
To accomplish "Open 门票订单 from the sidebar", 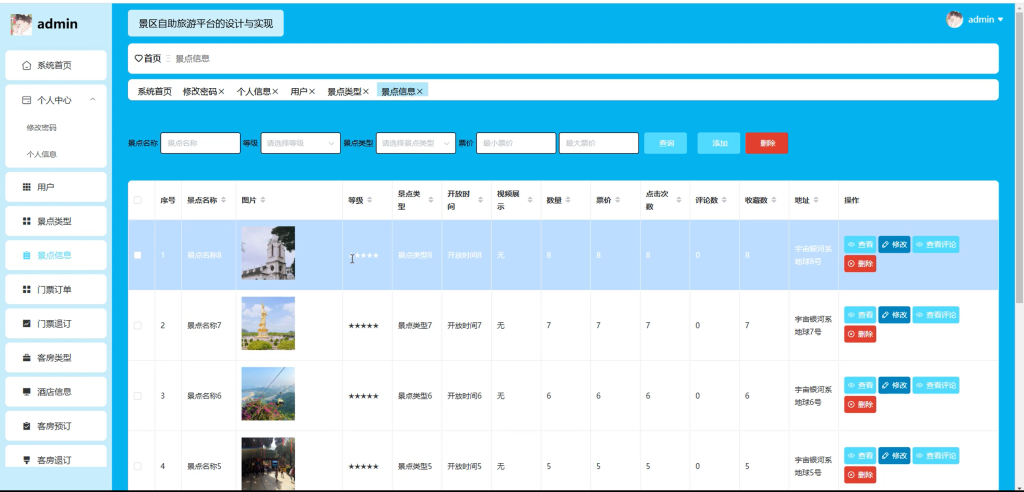I will tap(56, 289).
